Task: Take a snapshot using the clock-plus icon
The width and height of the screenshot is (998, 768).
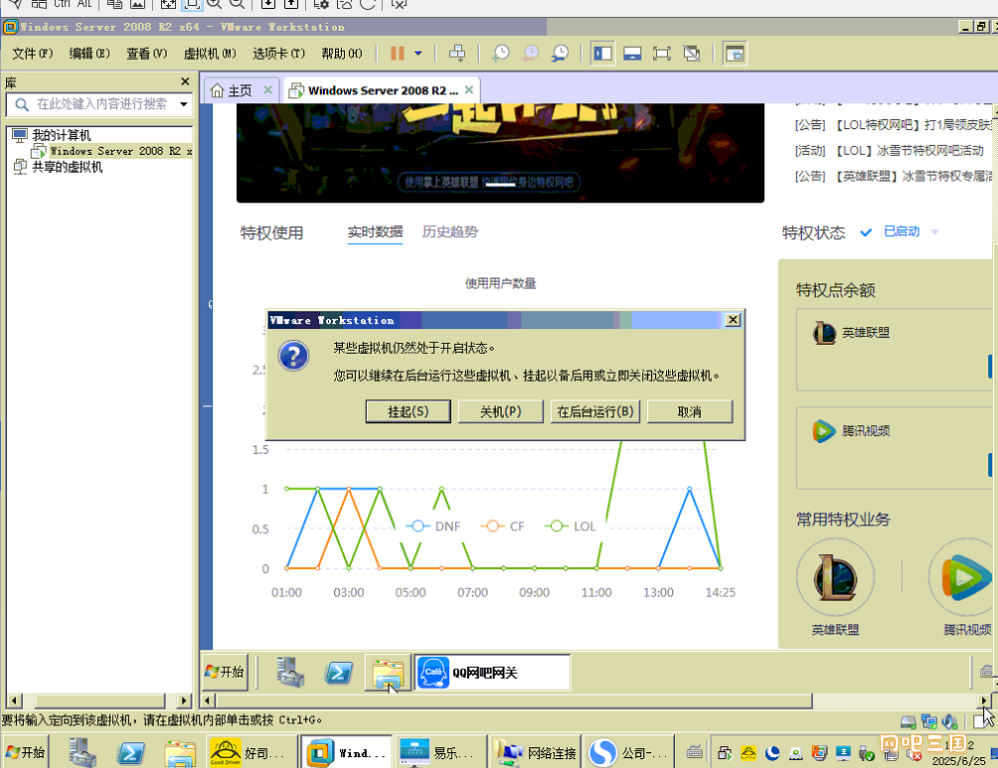Action: pos(502,53)
